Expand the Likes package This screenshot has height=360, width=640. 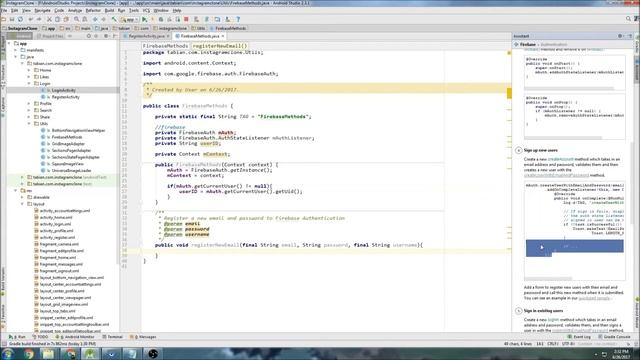[29, 77]
